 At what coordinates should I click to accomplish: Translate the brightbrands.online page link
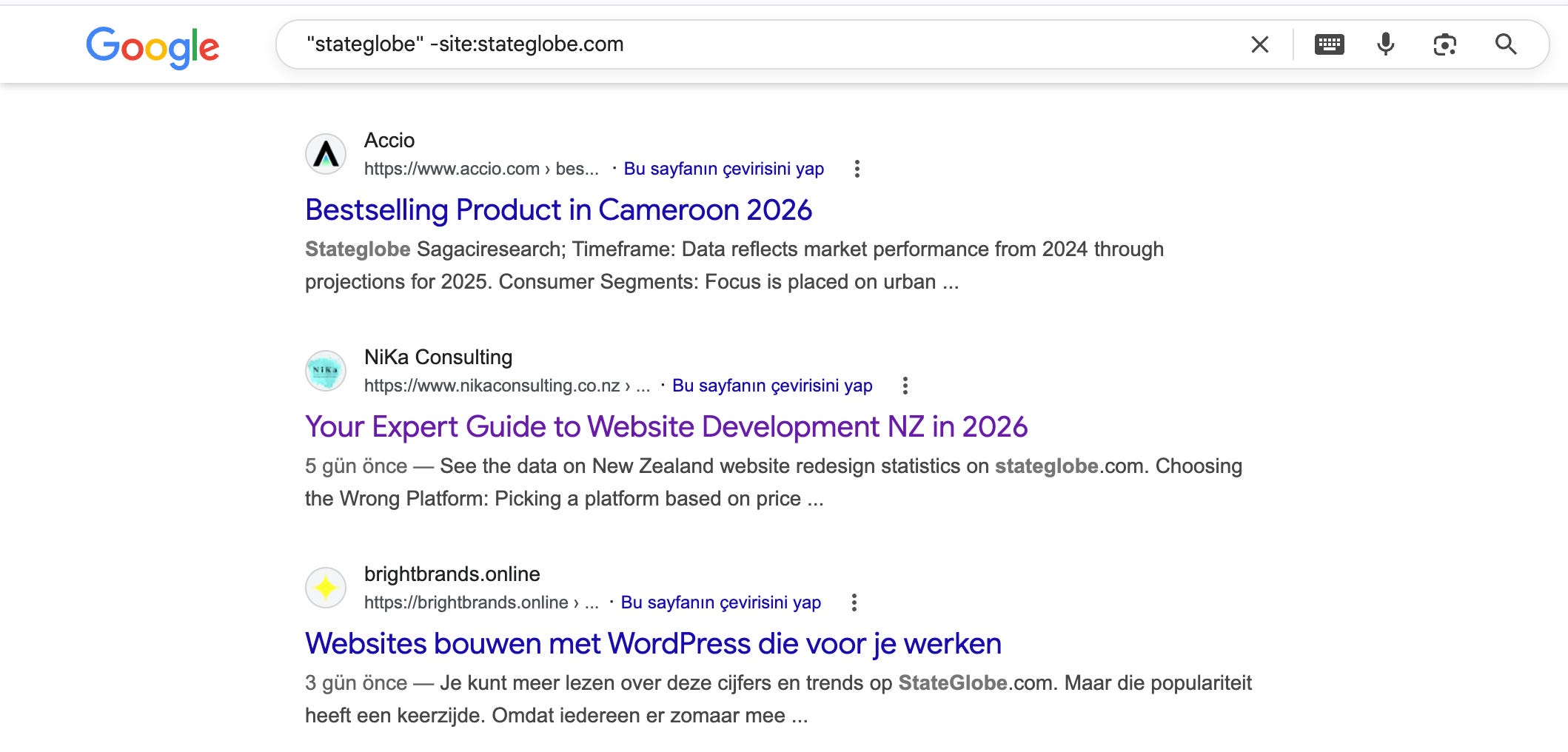pos(720,602)
